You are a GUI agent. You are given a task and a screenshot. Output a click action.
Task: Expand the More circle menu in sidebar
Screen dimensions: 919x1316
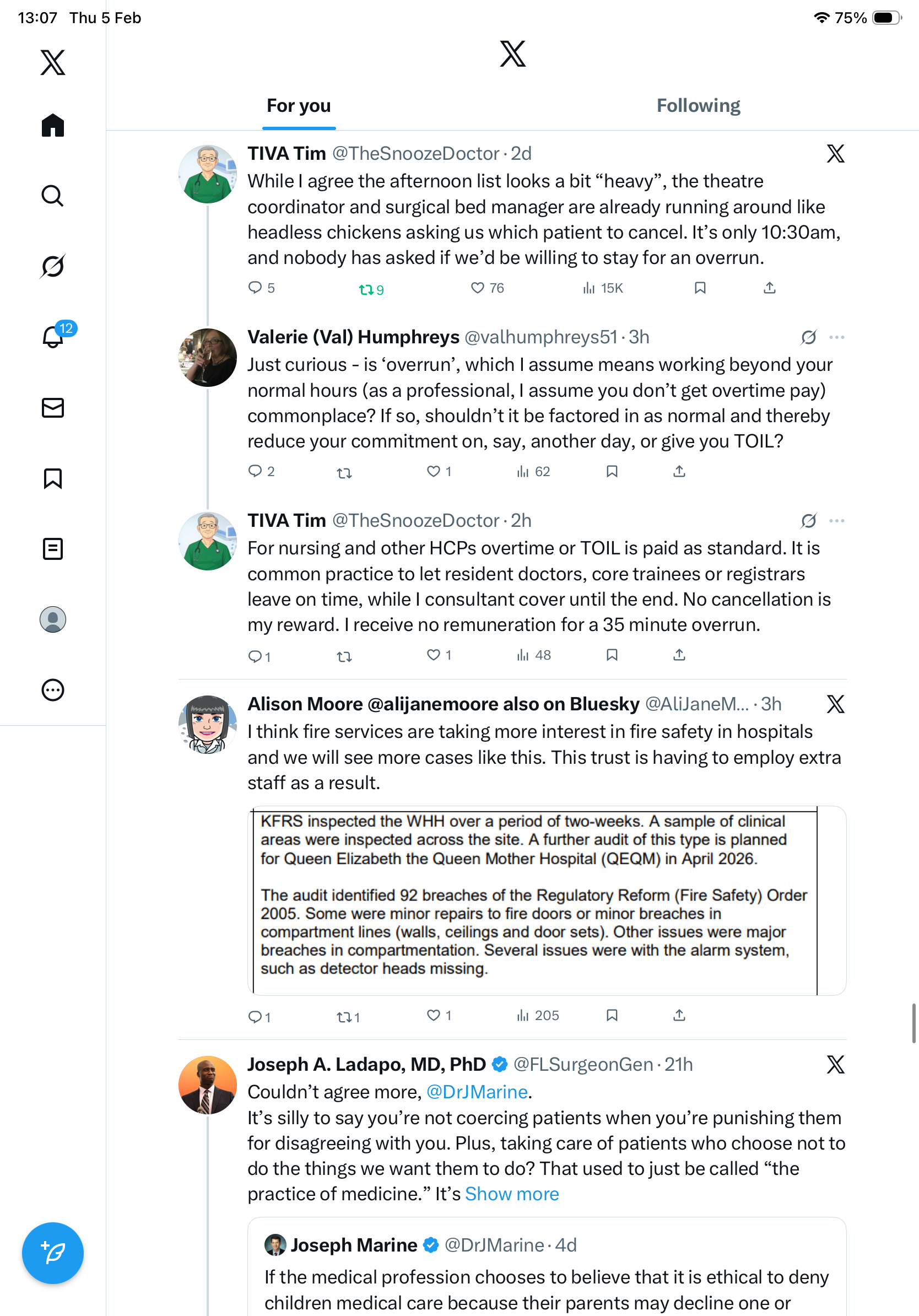pyautogui.click(x=53, y=689)
